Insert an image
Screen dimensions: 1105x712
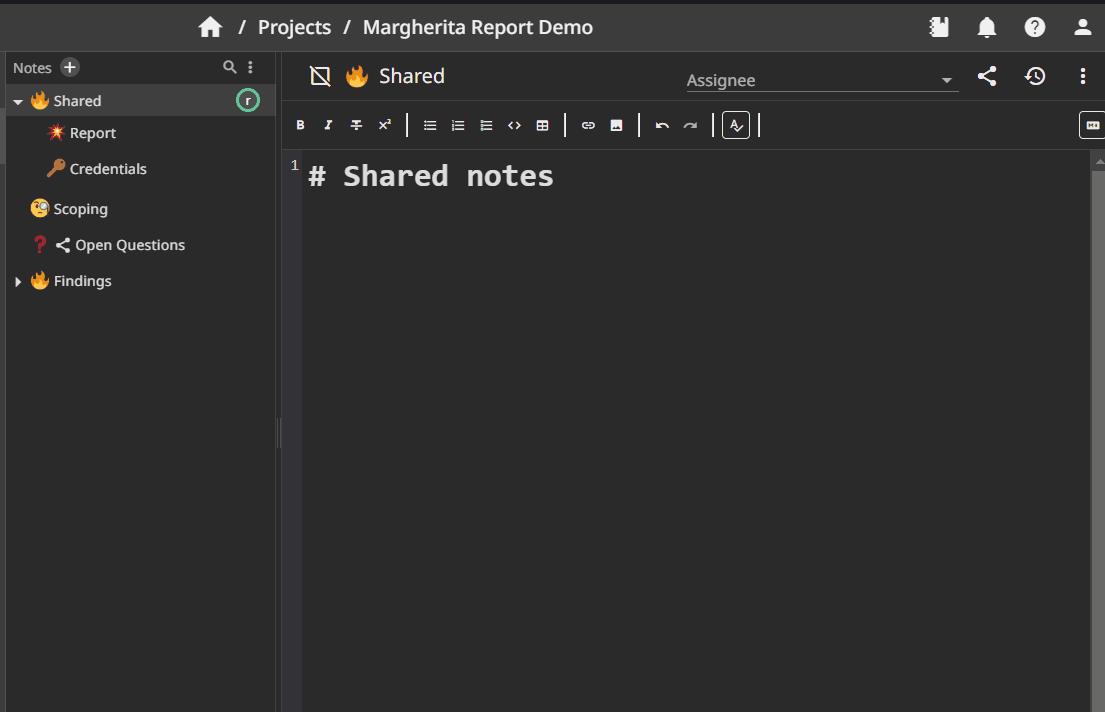click(x=617, y=125)
